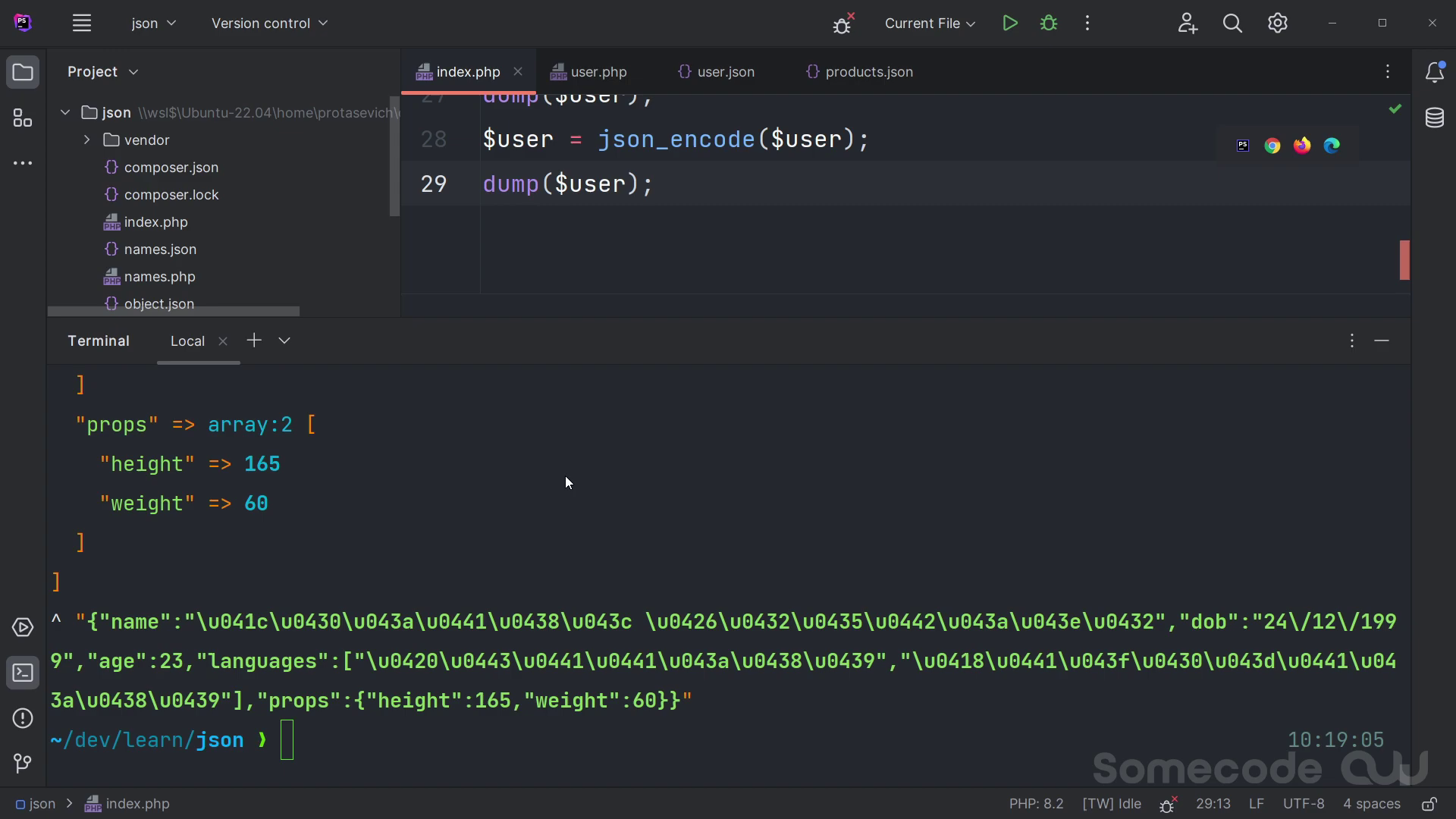Open page in Firefox browser
Viewport: 1456px width, 819px height.
pos(1302,146)
